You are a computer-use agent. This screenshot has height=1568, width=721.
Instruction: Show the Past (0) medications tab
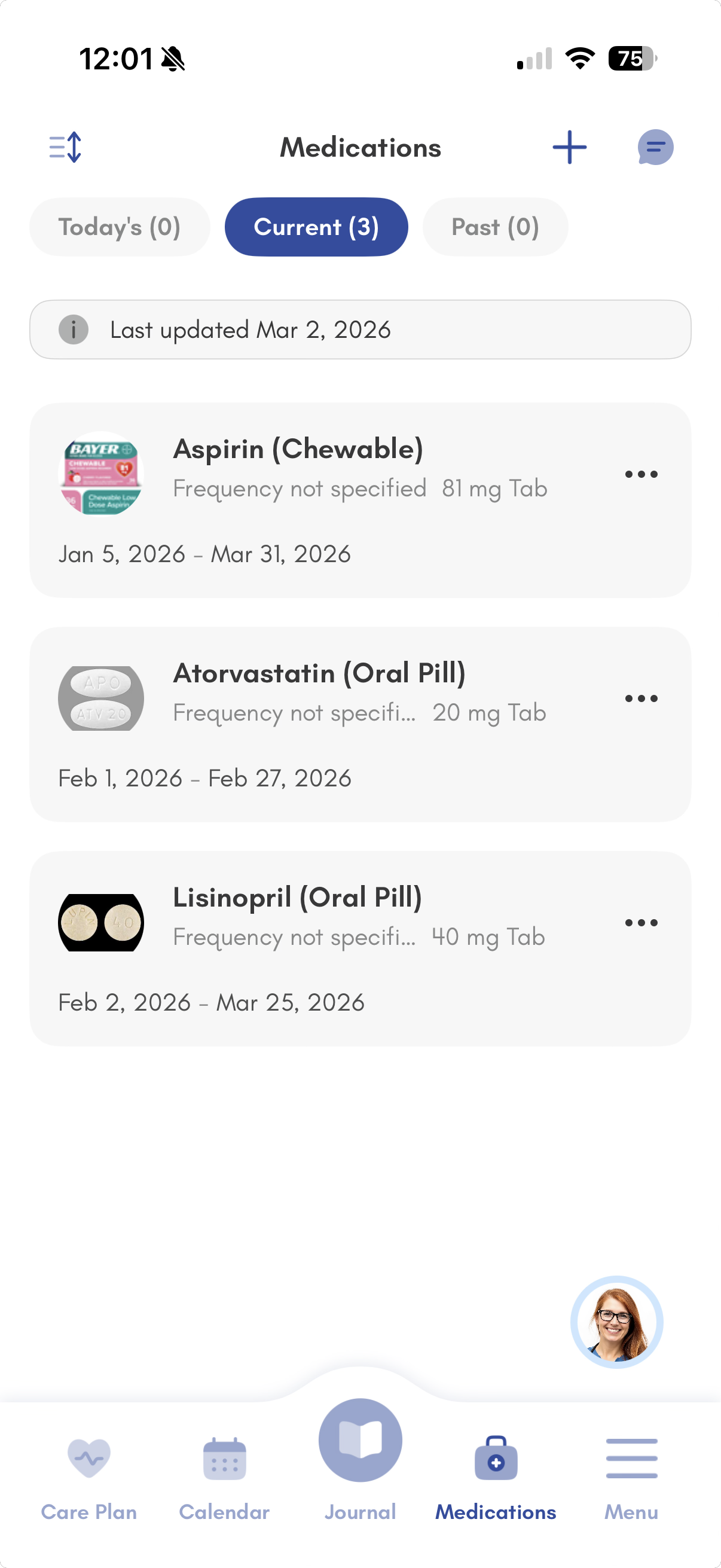[495, 227]
